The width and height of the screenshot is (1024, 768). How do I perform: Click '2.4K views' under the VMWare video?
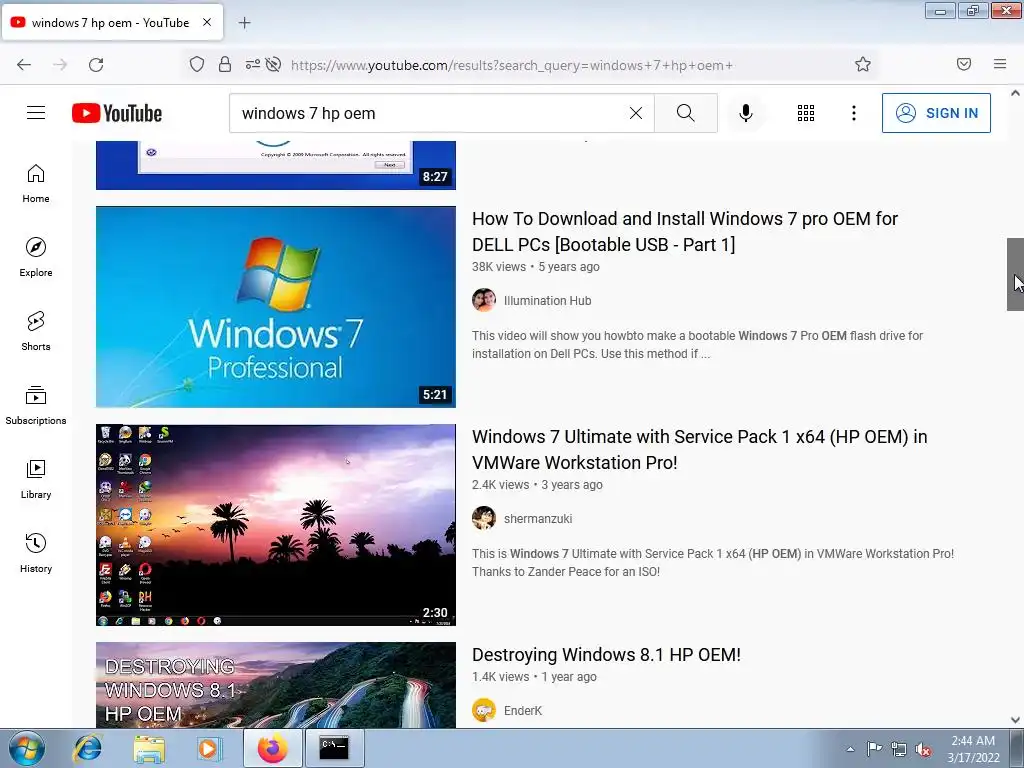click(501, 485)
